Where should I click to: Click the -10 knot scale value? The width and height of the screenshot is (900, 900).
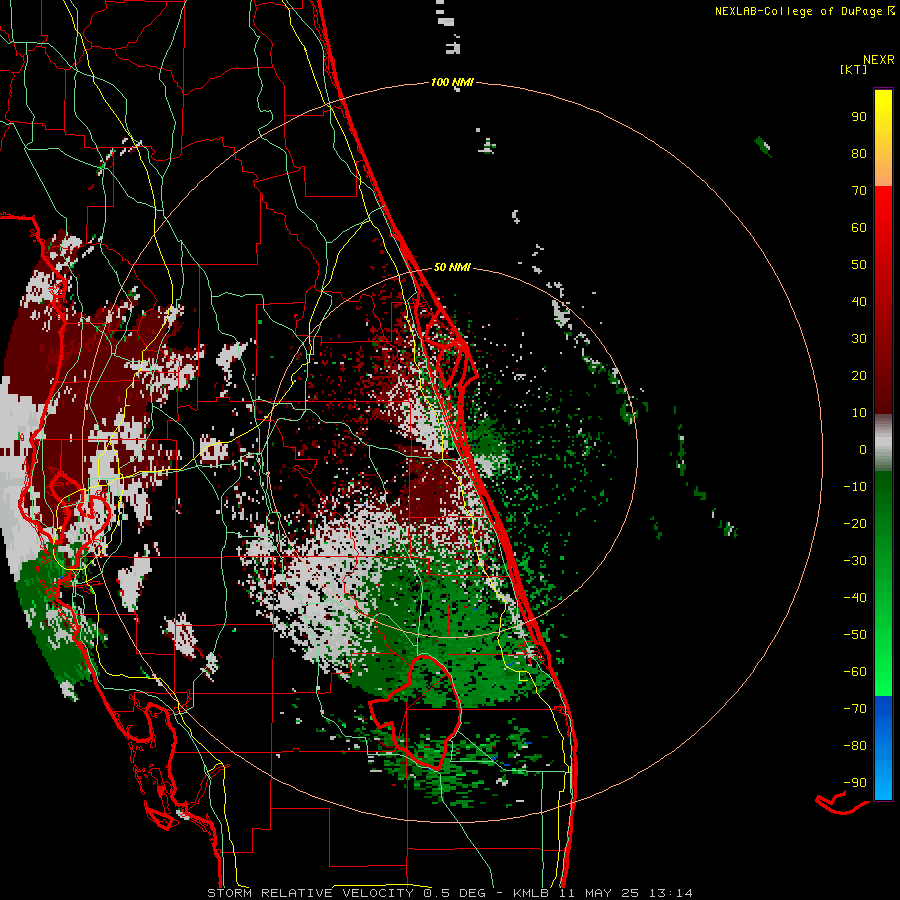[855, 487]
